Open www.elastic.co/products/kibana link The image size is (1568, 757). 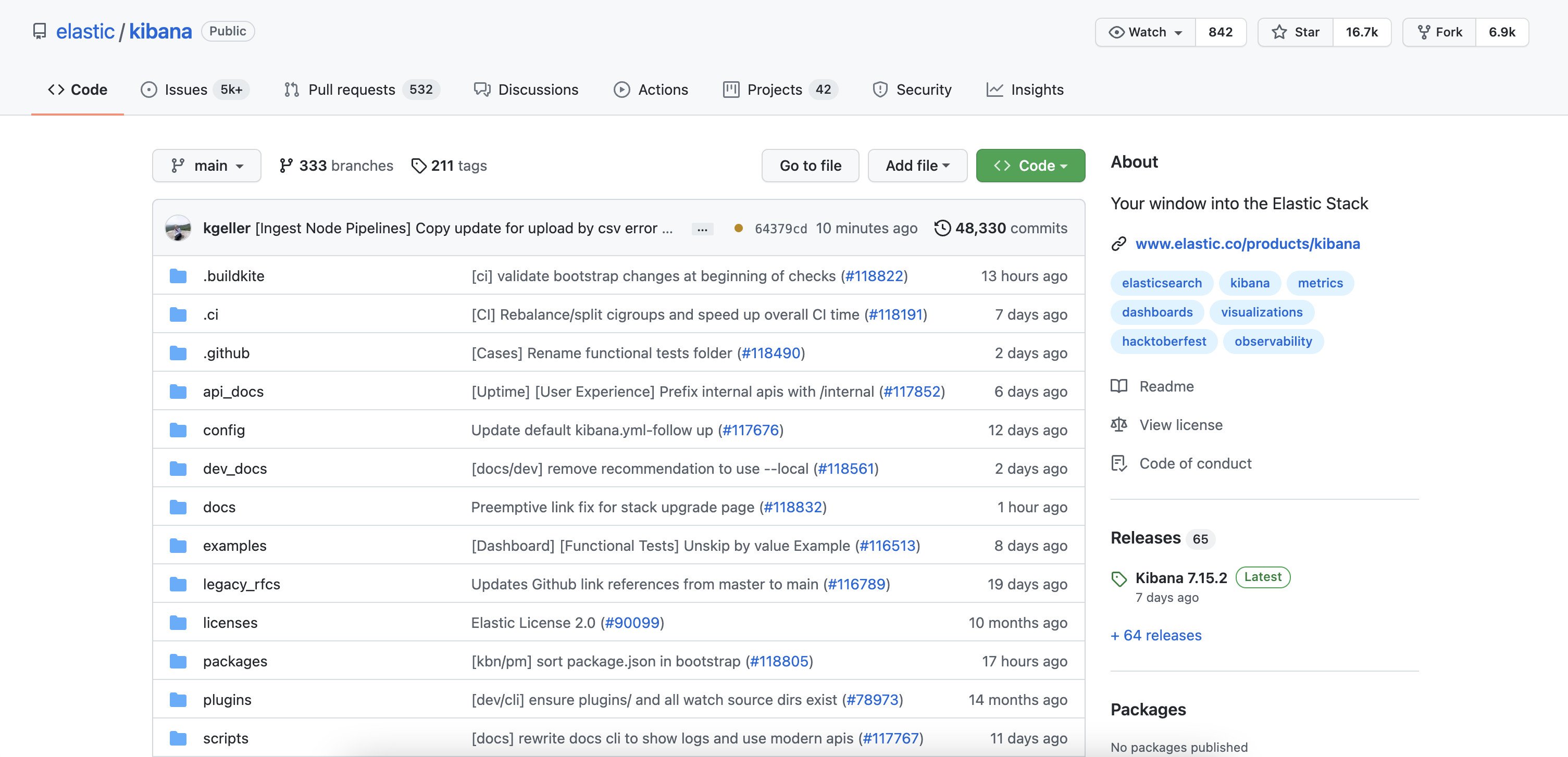pos(1247,244)
